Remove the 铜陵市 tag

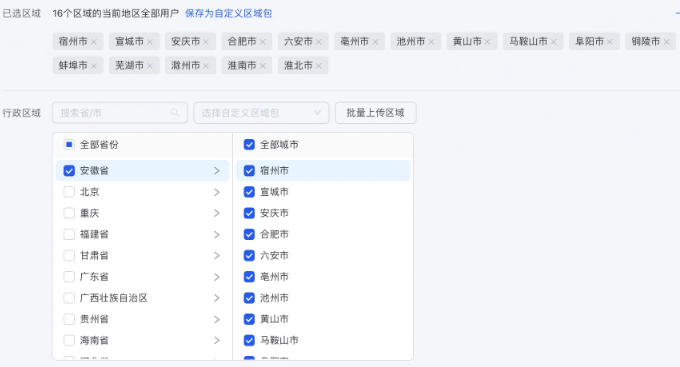tap(667, 42)
